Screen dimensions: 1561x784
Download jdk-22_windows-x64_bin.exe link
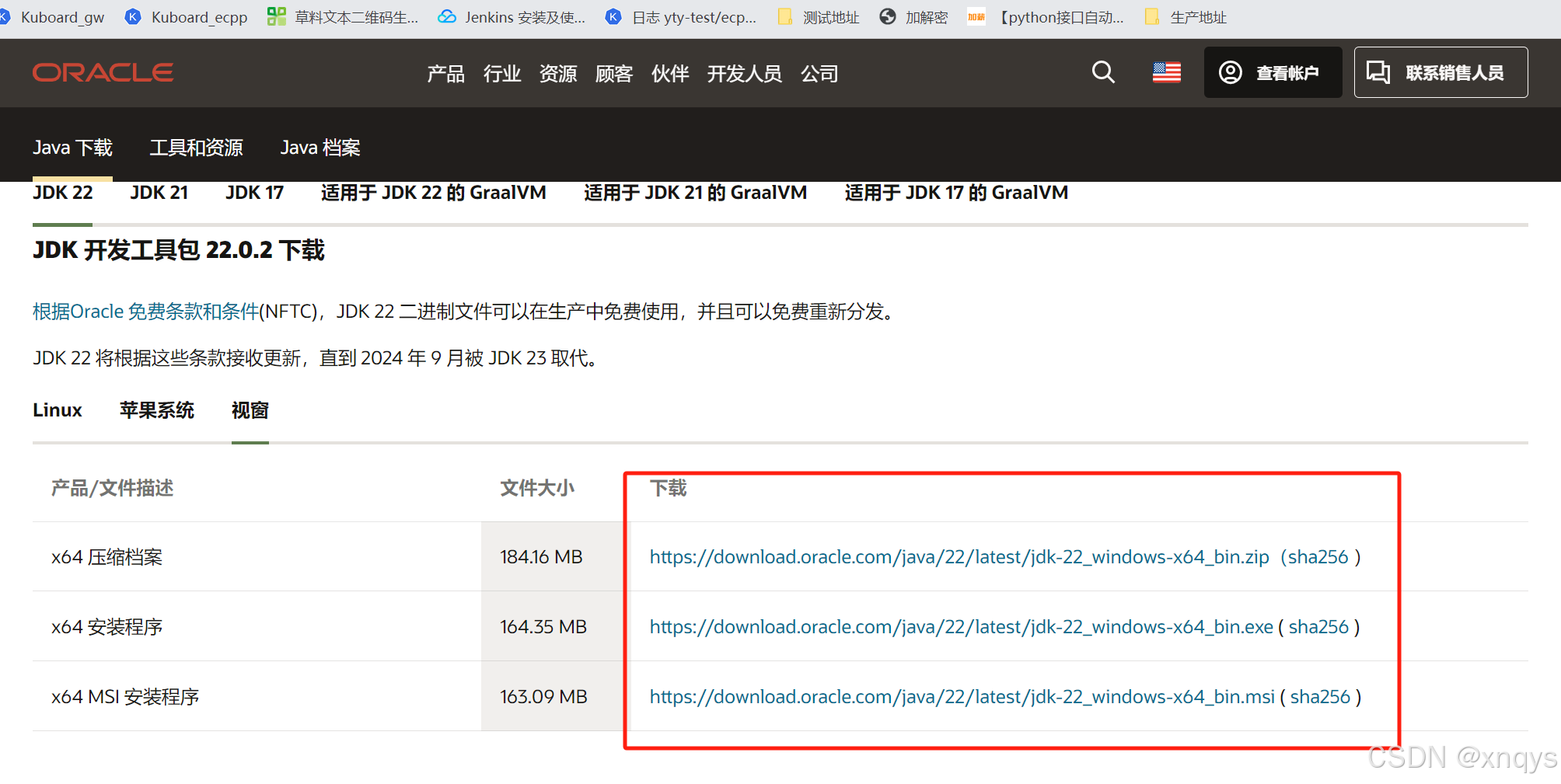click(x=961, y=627)
